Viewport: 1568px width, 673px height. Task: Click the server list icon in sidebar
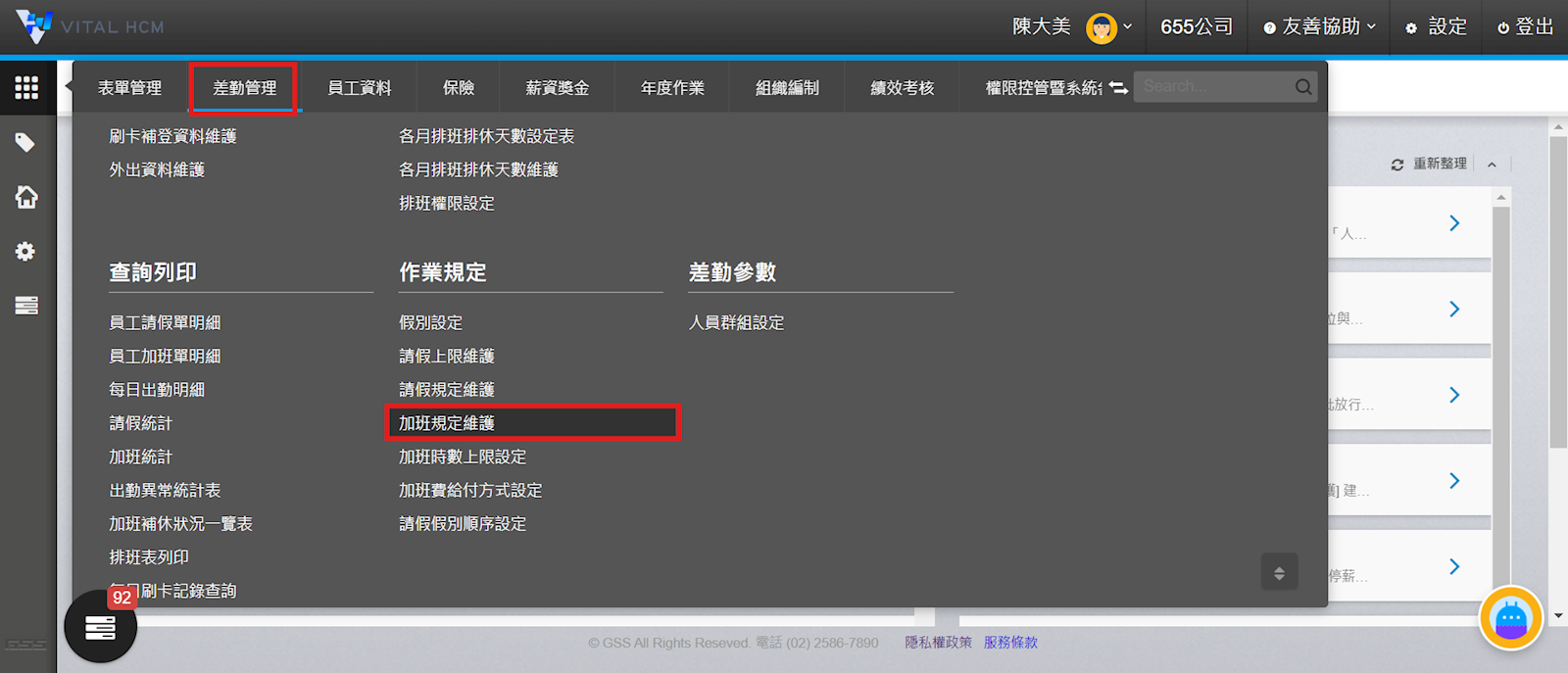point(26,306)
